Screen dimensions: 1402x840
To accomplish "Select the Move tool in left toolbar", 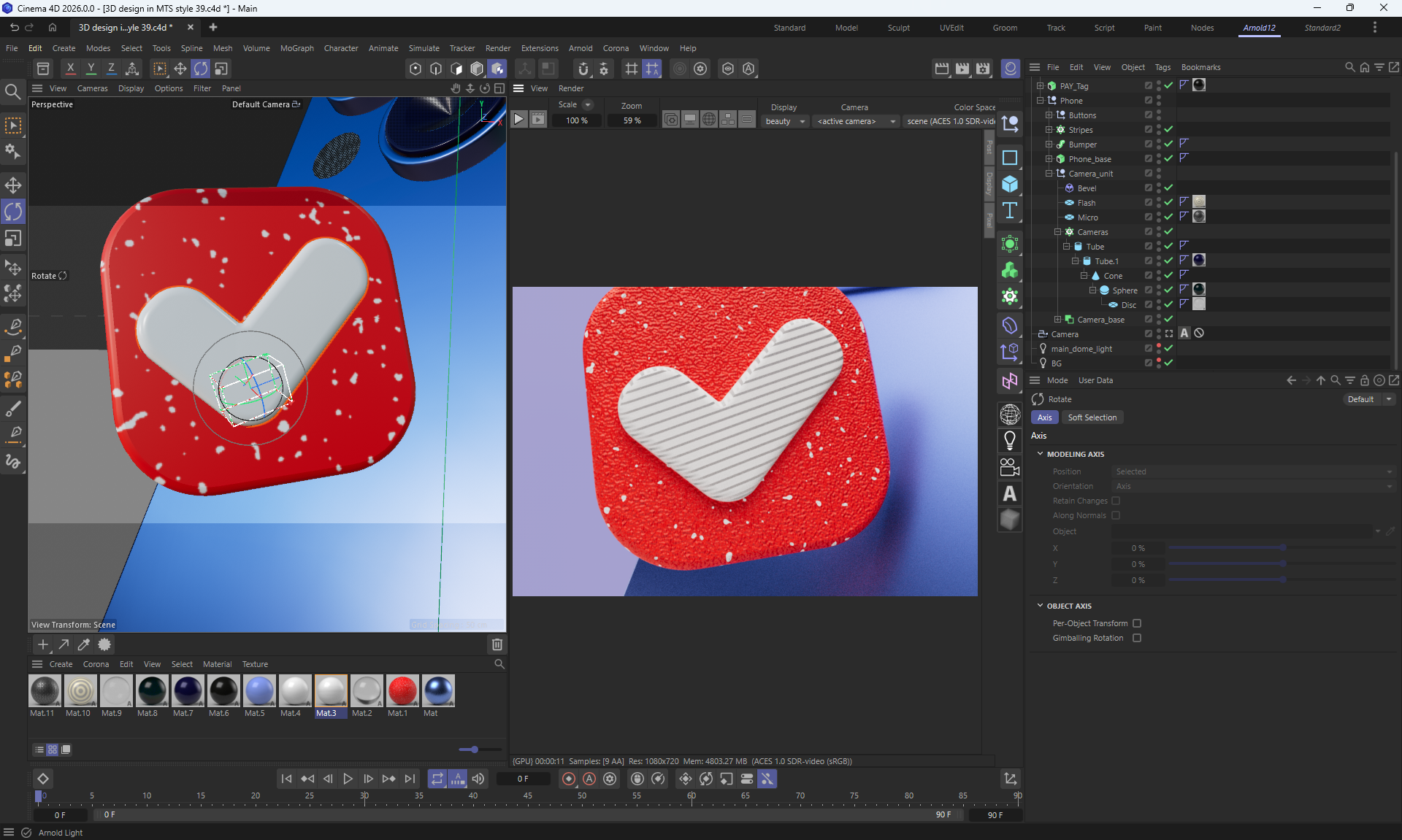I will coord(13,185).
